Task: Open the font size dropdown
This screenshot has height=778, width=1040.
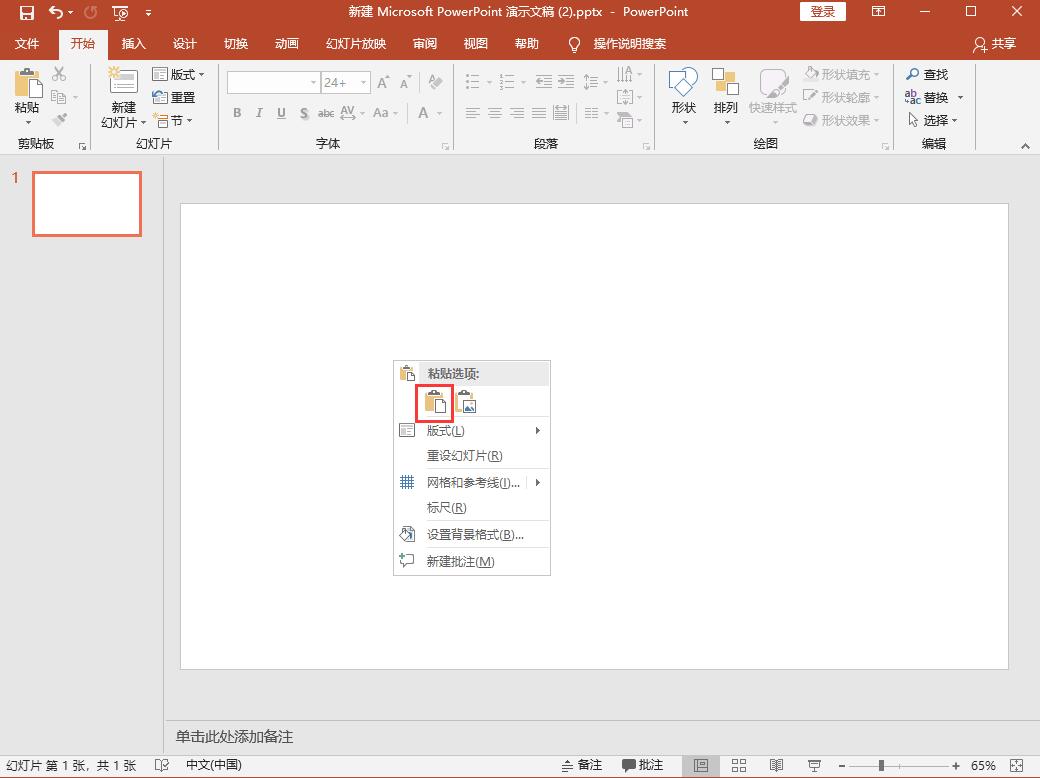Action: (364, 83)
